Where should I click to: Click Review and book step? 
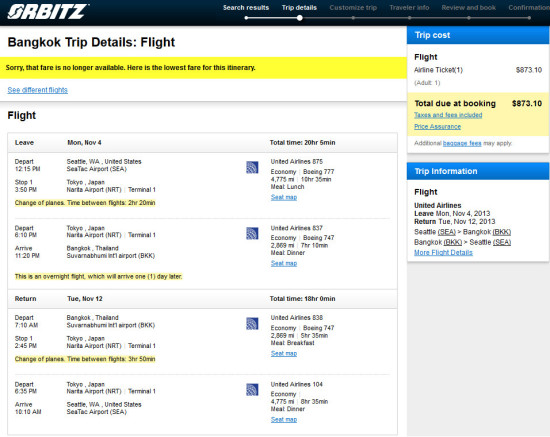(x=469, y=8)
